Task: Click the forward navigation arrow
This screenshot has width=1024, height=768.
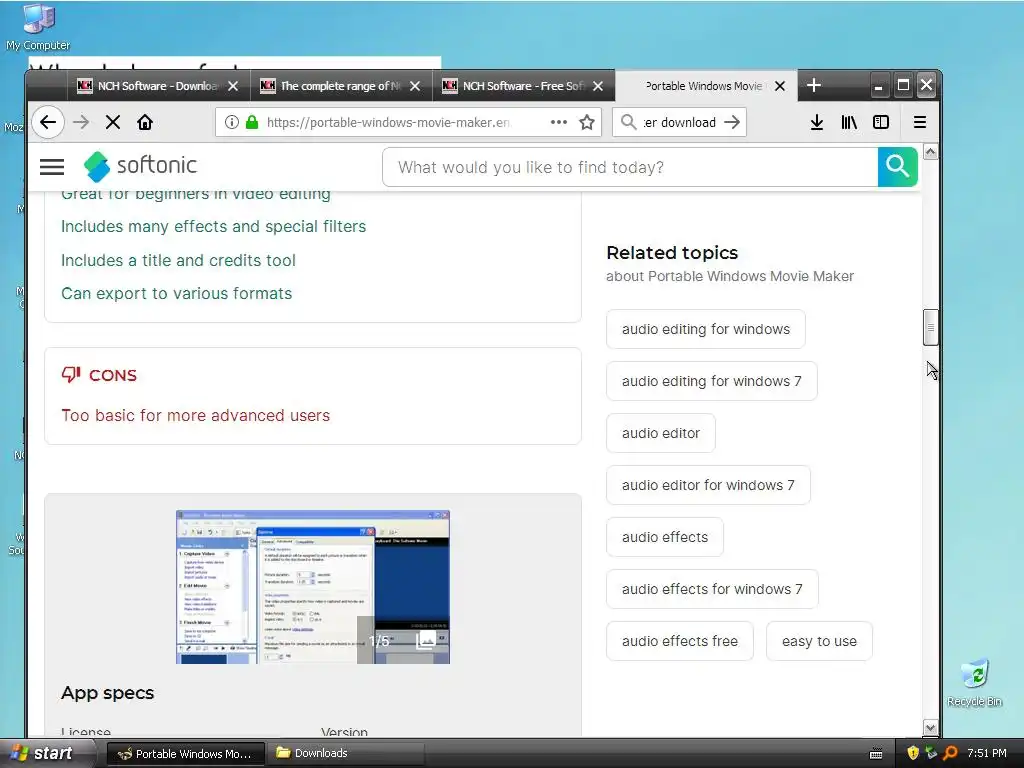Action: click(80, 122)
